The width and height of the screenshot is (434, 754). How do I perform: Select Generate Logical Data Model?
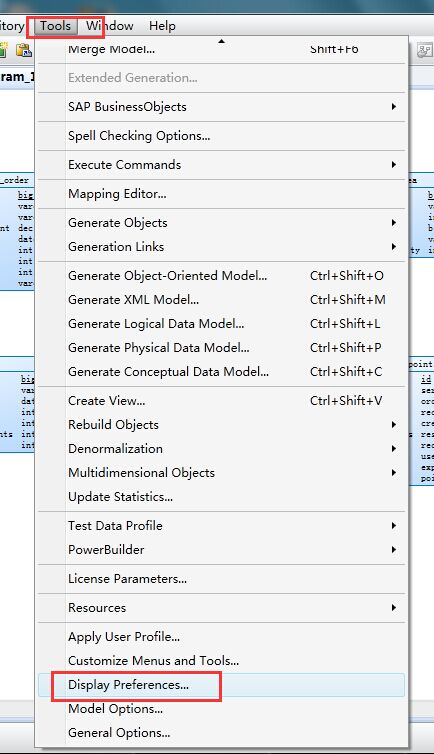coord(221,324)
